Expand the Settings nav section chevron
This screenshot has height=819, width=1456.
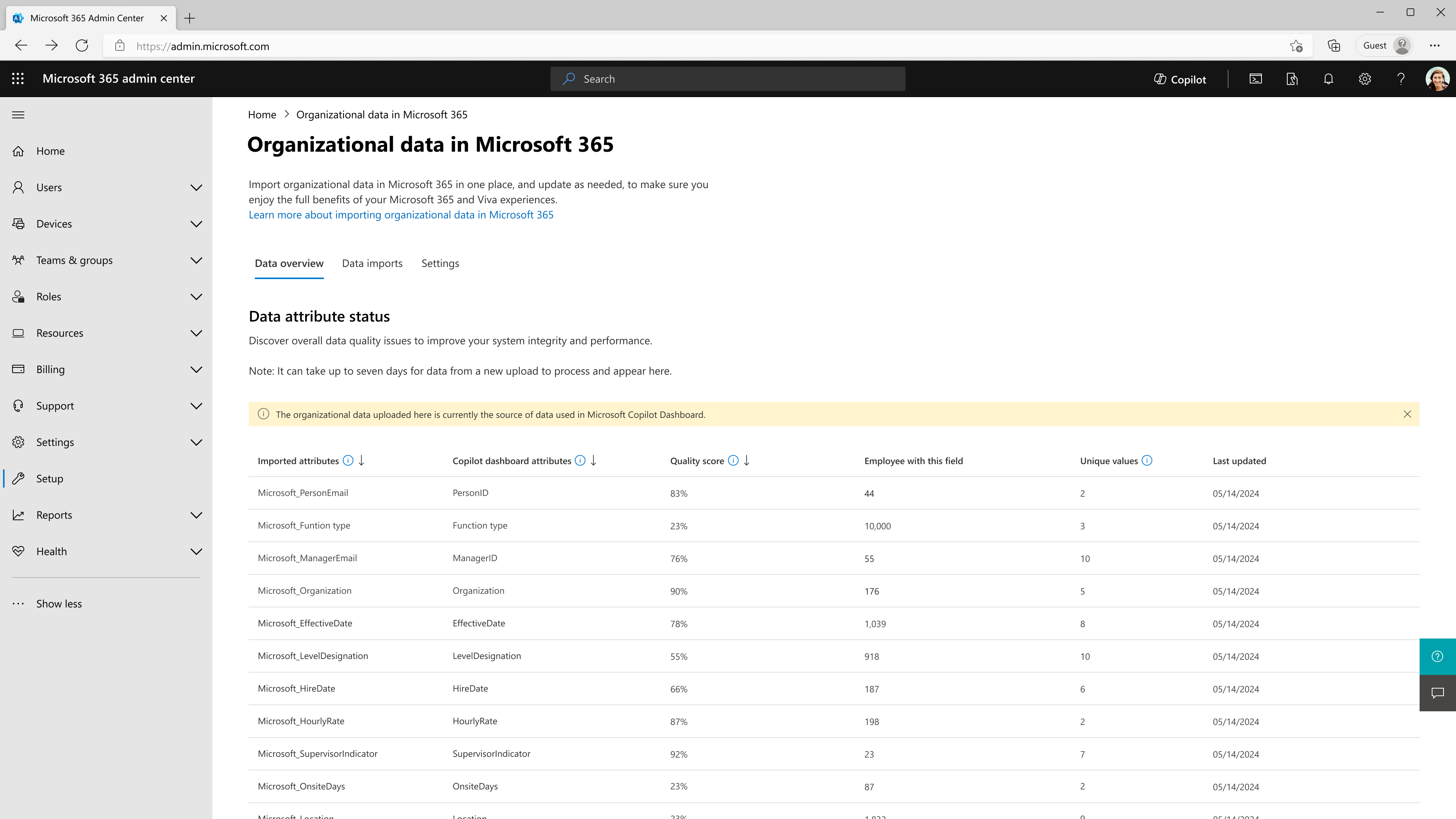[196, 442]
